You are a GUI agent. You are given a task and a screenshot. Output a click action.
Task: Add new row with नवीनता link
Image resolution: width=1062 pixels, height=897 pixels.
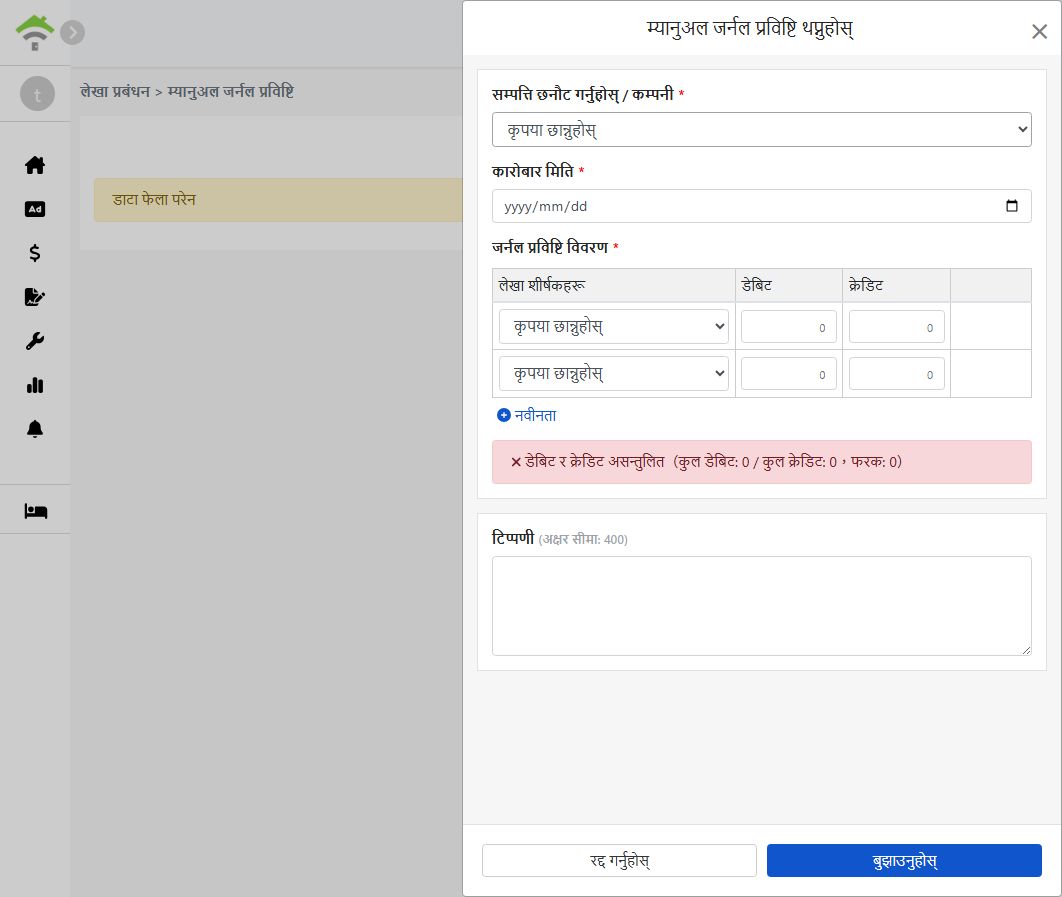526,415
